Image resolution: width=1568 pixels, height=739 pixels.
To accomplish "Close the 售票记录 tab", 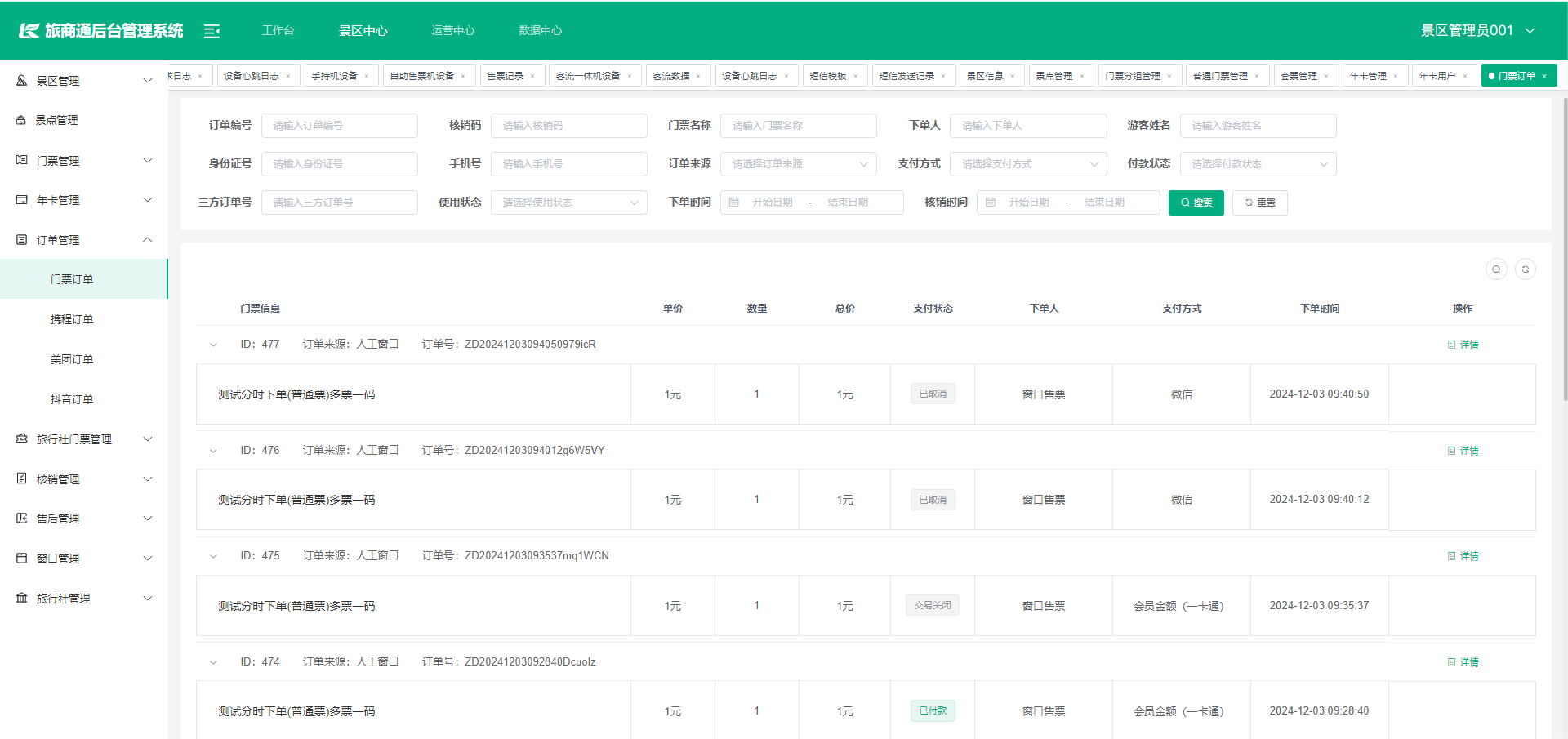I will coord(532,76).
